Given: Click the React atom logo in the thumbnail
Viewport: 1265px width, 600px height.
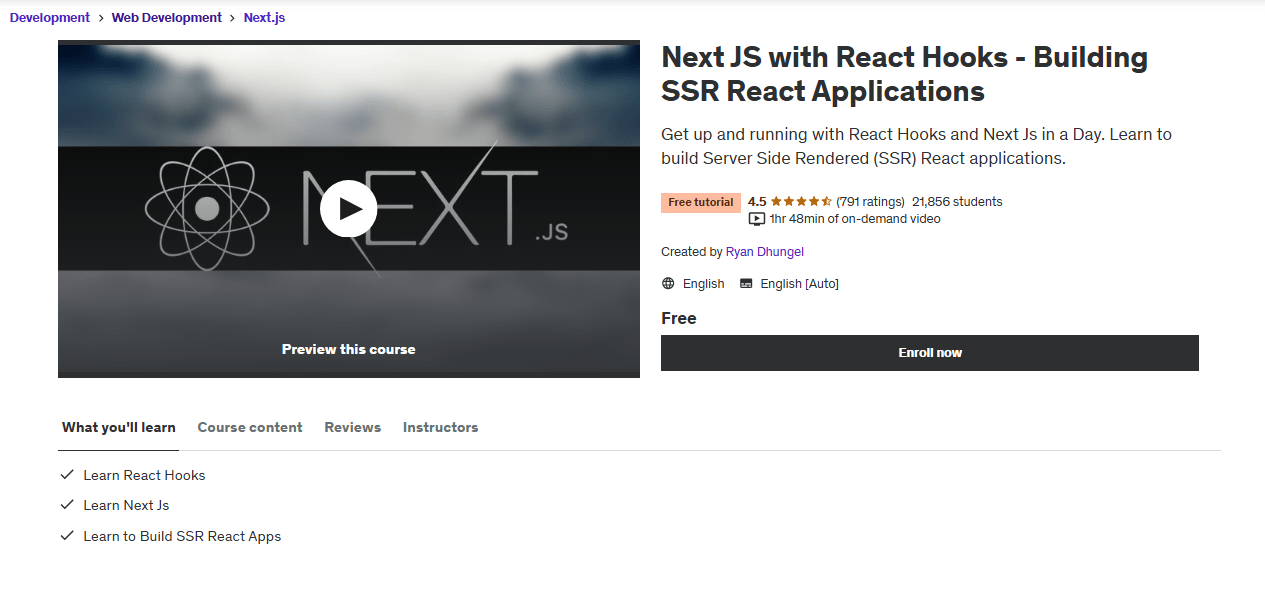Looking at the screenshot, I should pyautogui.click(x=206, y=209).
